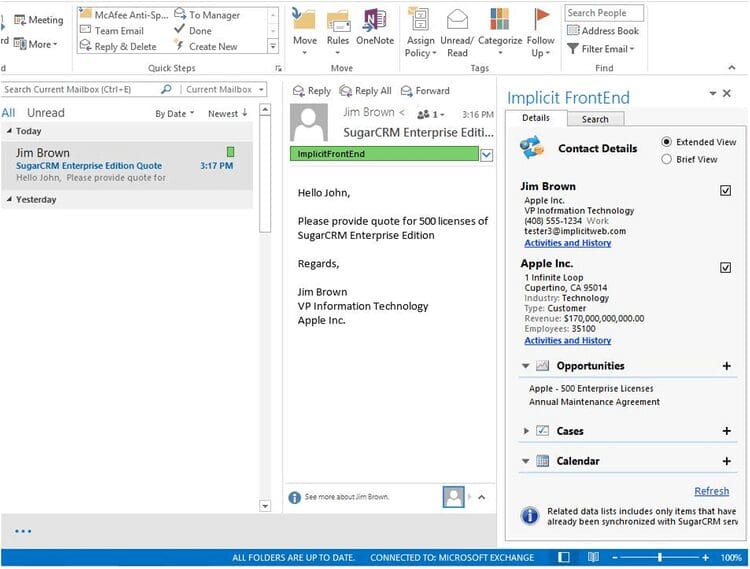Open the recipients count dropdown
This screenshot has height=569, width=750.
(x=431, y=114)
